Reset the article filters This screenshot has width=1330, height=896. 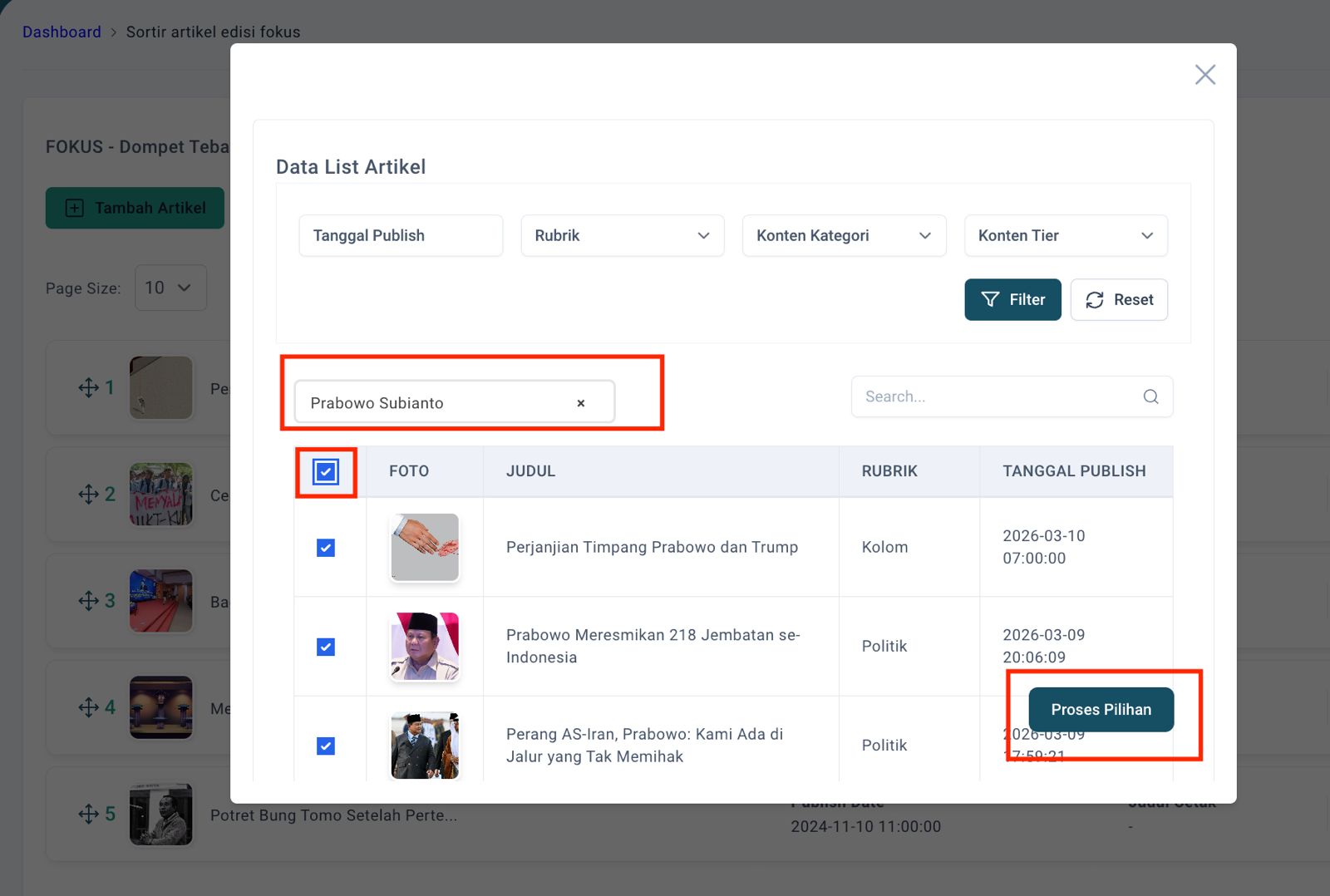[1119, 299]
